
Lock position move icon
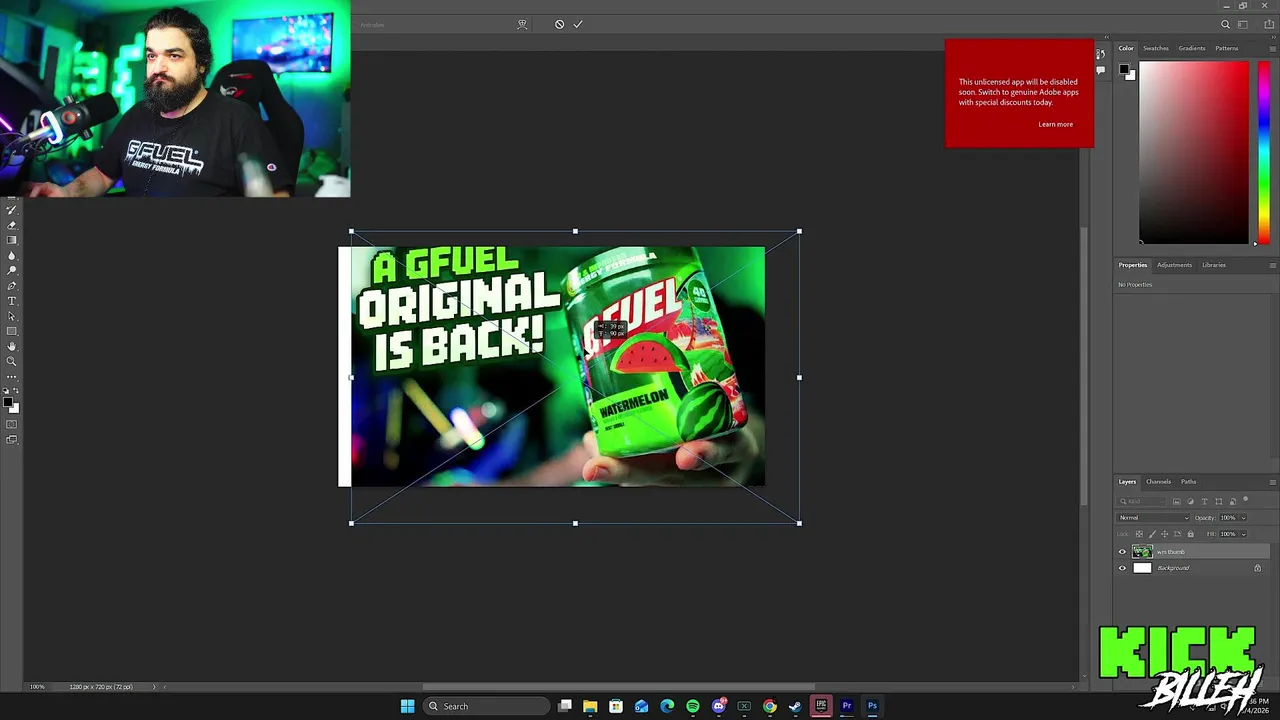click(x=1165, y=534)
